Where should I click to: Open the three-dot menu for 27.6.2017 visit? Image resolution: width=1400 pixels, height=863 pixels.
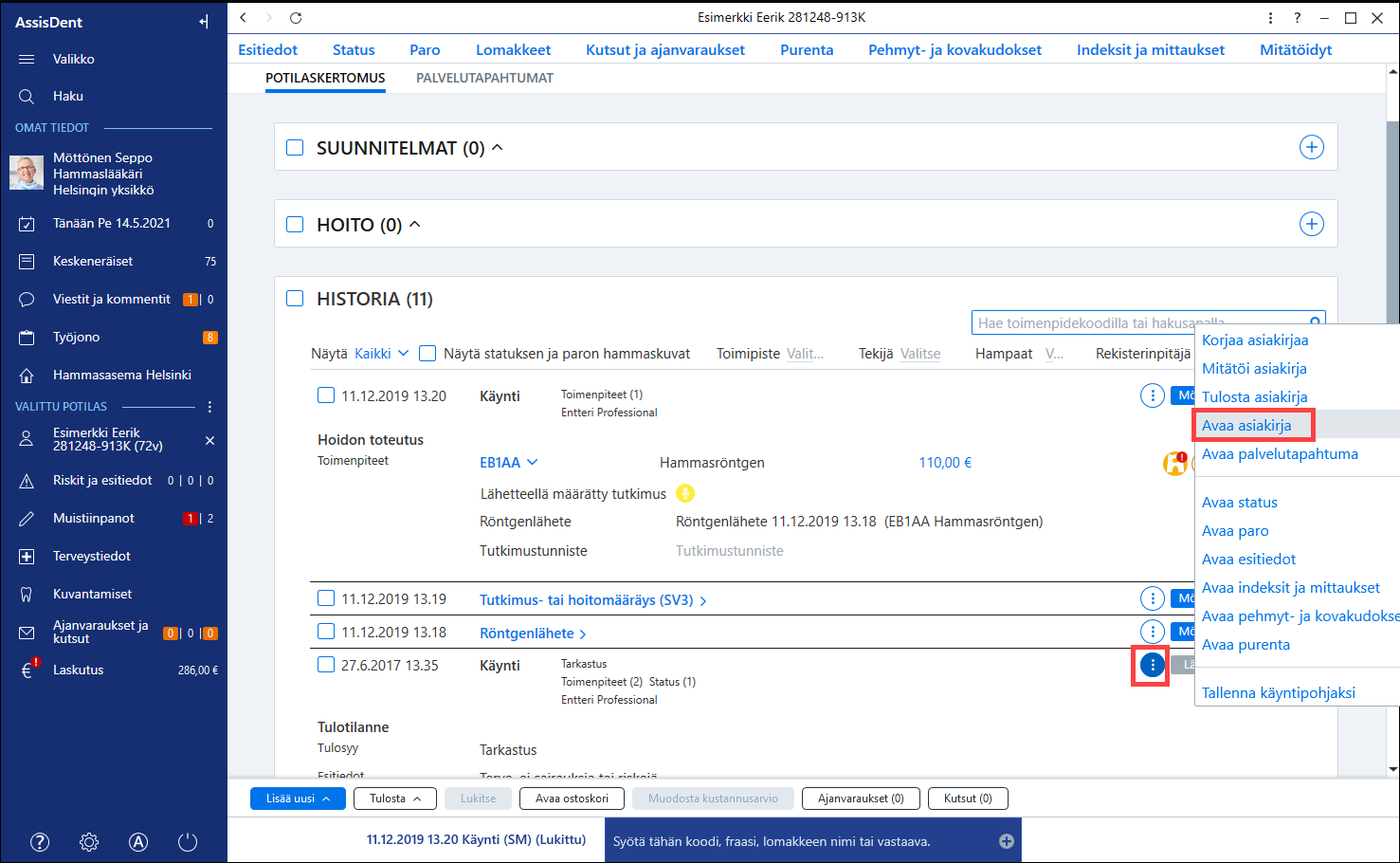pyautogui.click(x=1152, y=665)
